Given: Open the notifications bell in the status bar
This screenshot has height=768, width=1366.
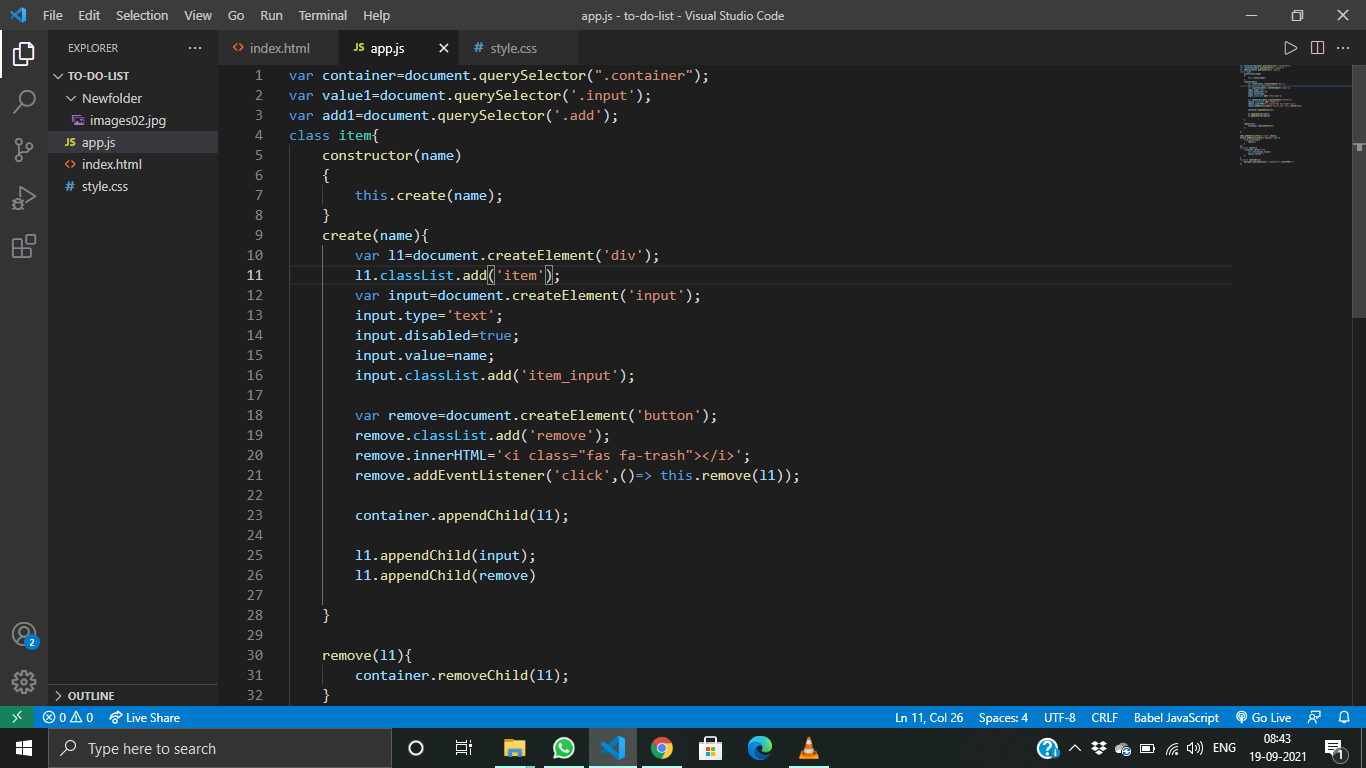Looking at the screenshot, I should (1345, 717).
